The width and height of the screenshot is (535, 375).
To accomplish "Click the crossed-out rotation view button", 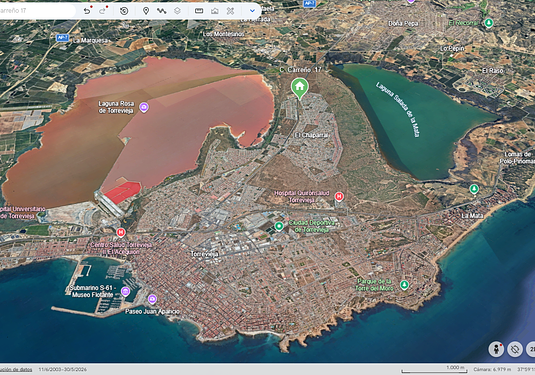I will tap(515, 349).
